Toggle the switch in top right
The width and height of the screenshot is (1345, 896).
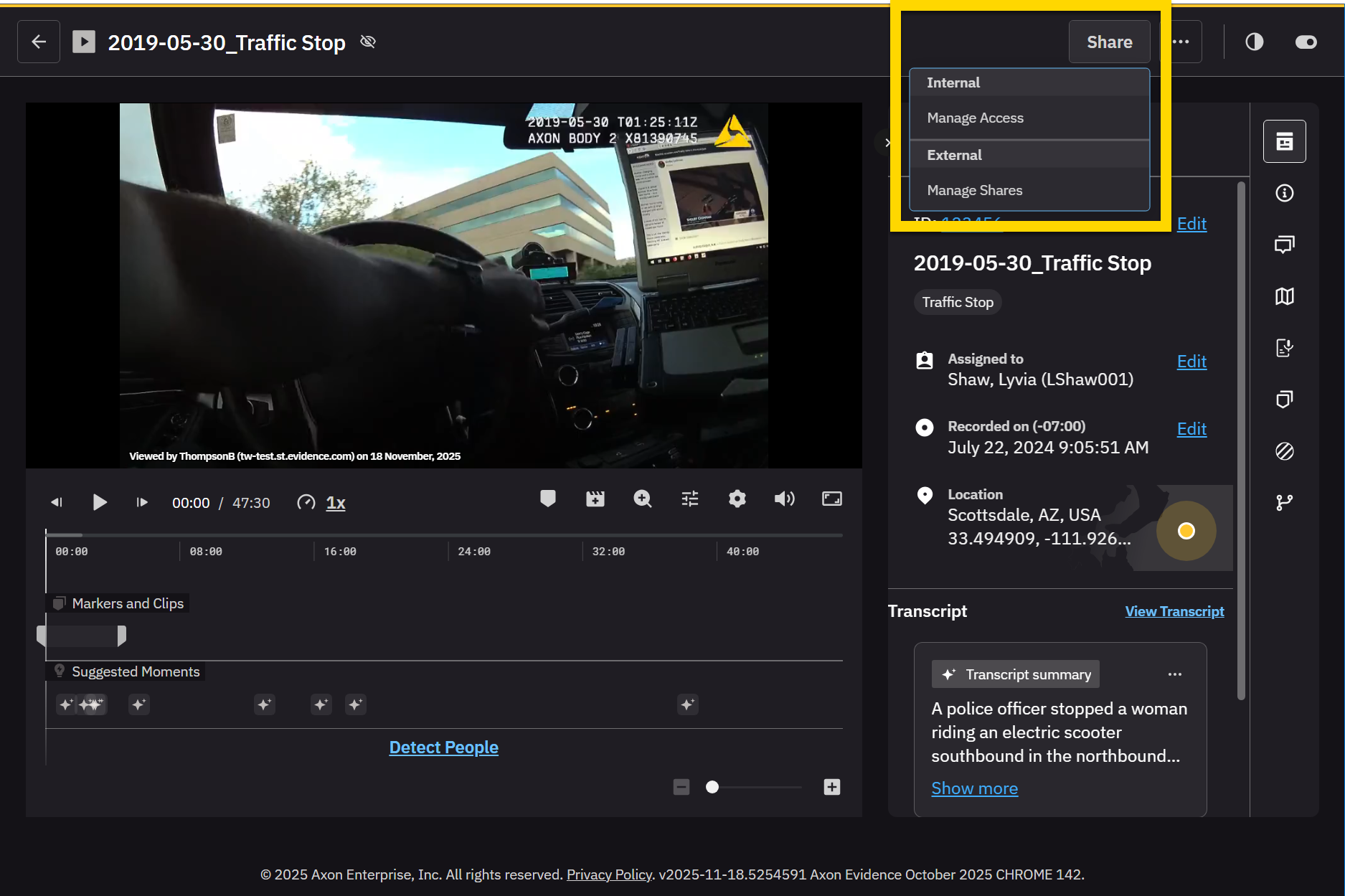pos(1306,42)
